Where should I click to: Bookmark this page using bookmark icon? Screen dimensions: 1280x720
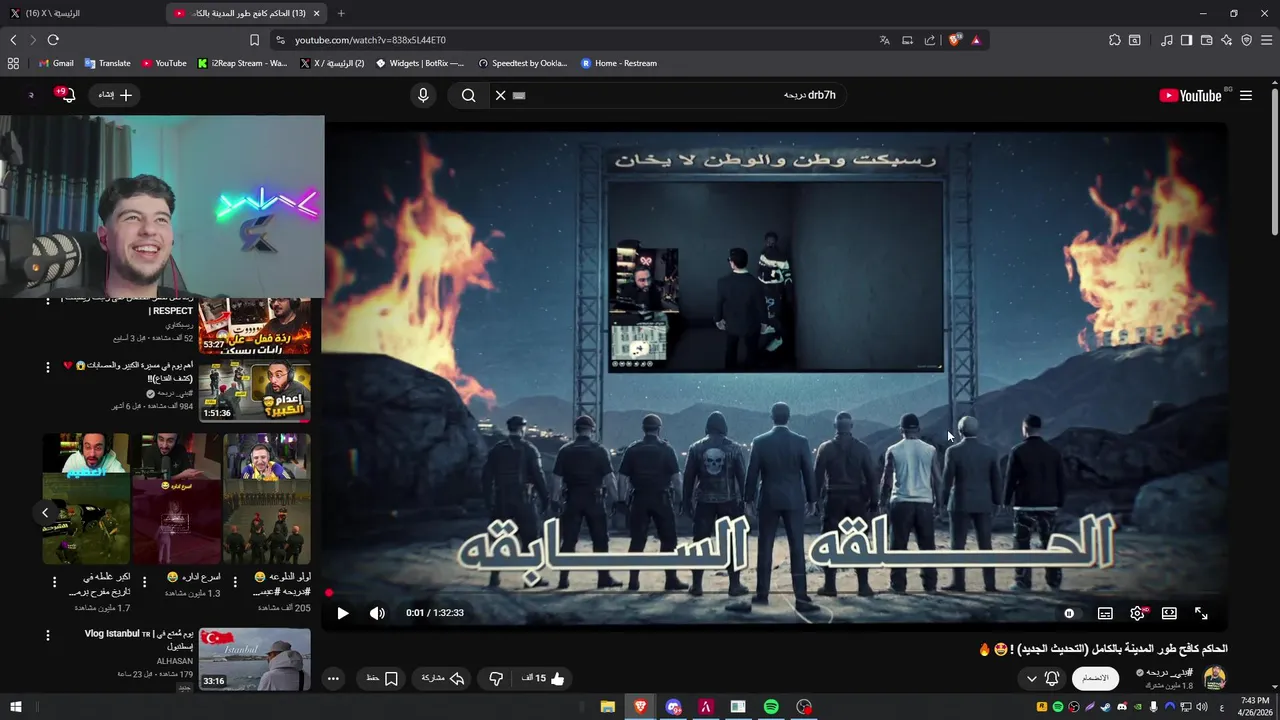(254, 40)
